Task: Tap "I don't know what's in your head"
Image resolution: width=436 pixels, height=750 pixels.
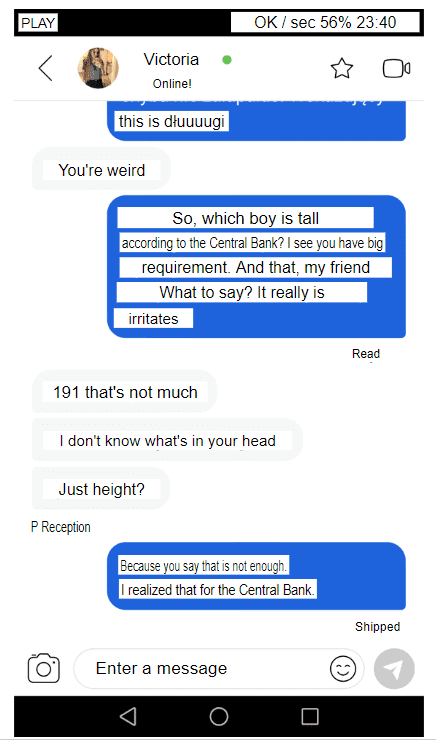Action: pyautogui.click(x=167, y=440)
